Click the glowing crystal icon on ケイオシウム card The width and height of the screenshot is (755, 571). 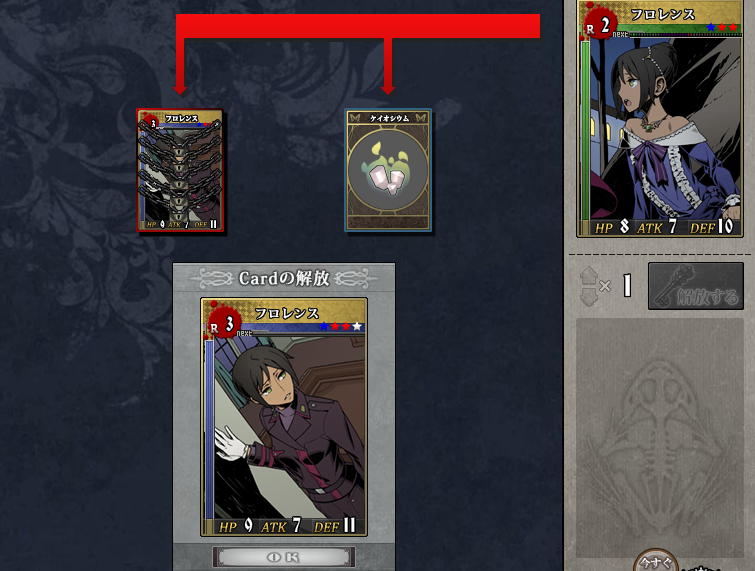pos(388,169)
